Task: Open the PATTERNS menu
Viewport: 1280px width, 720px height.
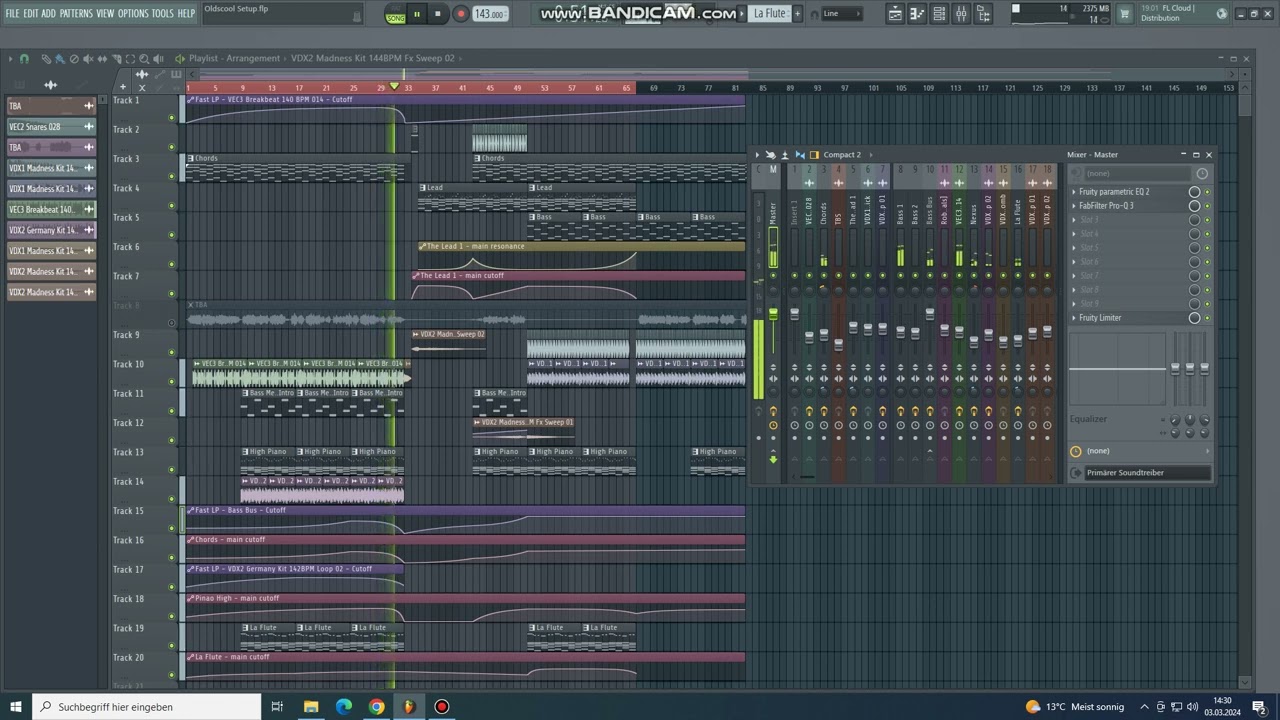Action: [76, 13]
